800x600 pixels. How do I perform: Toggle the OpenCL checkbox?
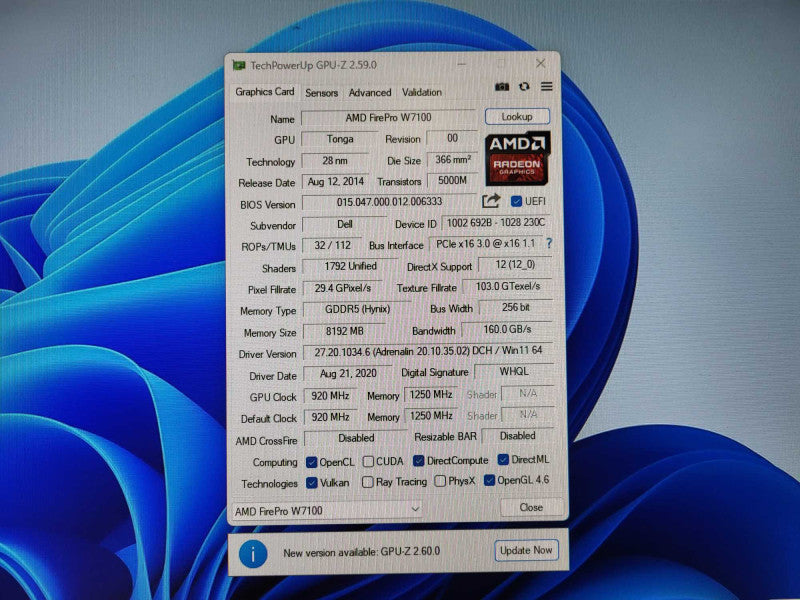point(311,462)
